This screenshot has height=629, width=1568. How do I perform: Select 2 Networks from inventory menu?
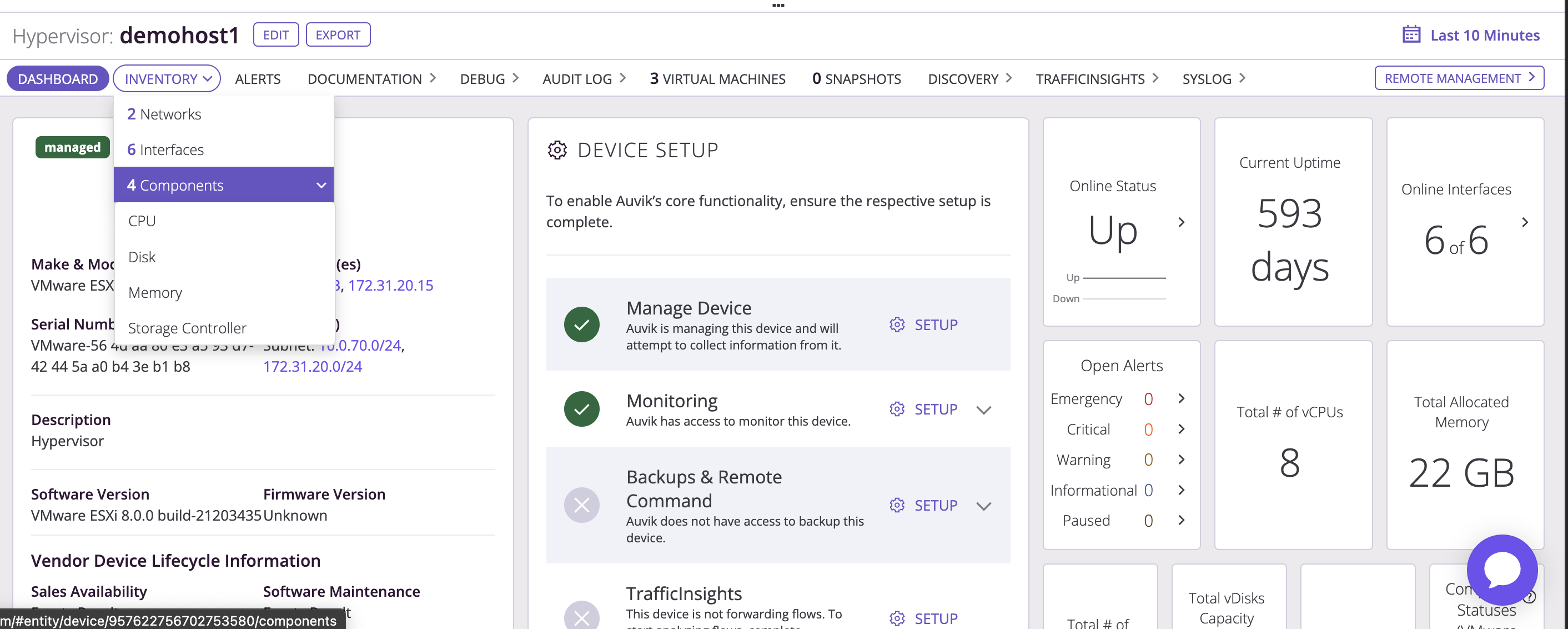223,114
